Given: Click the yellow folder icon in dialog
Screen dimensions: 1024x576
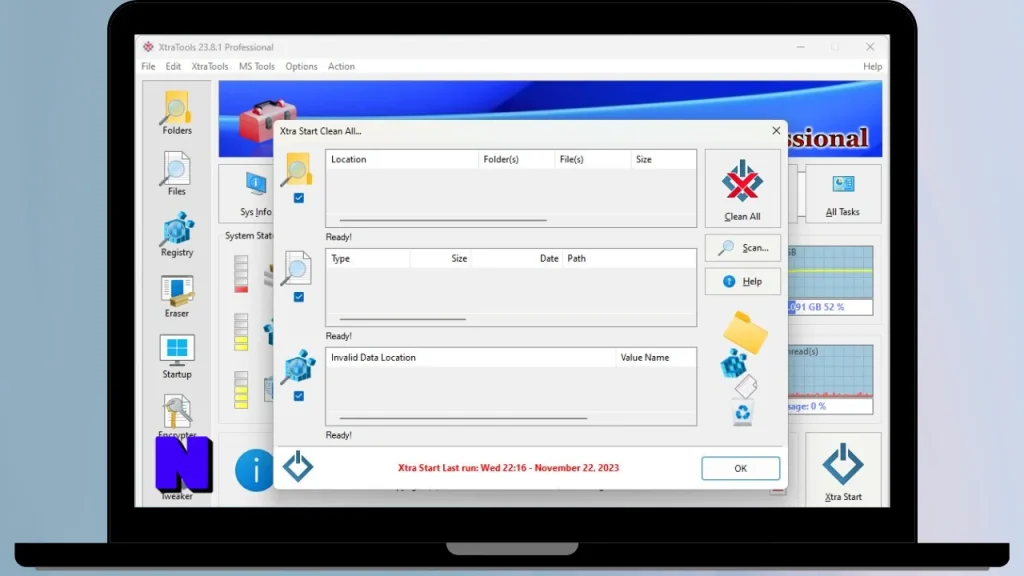Looking at the screenshot, I should point(745,333).
